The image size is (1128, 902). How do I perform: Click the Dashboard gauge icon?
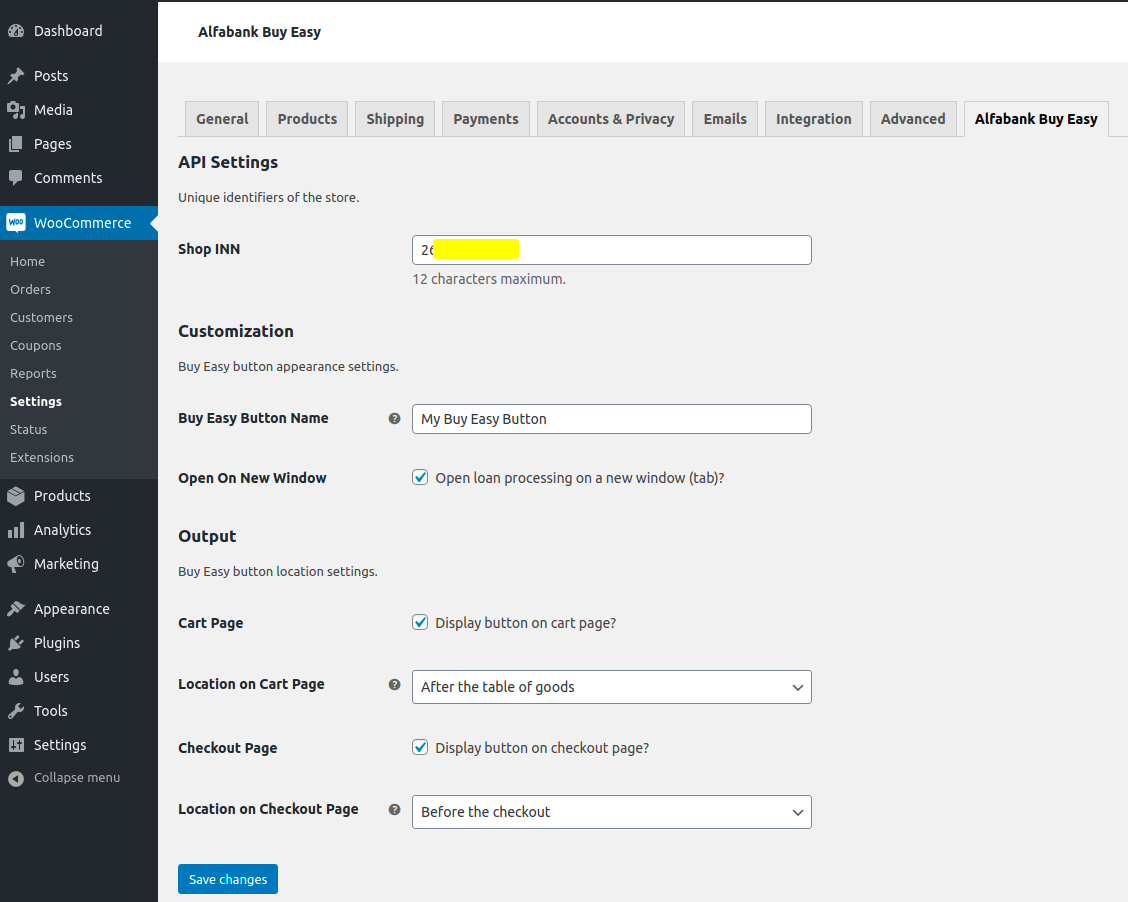[16, 31]
